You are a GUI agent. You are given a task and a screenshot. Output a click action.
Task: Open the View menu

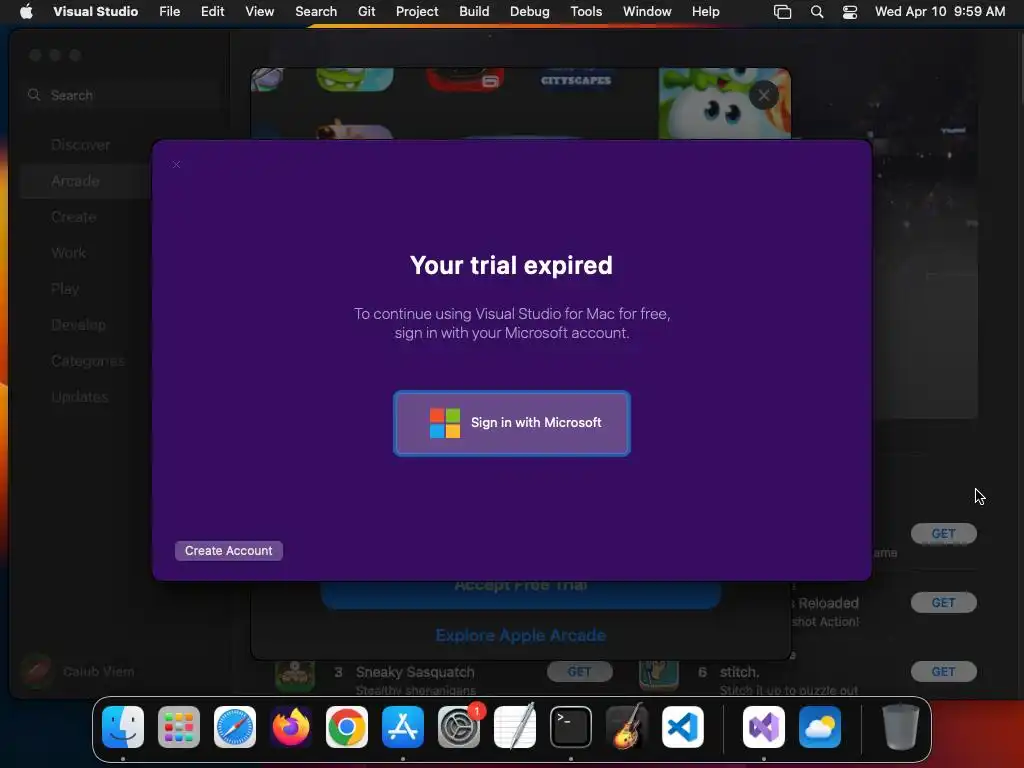tap(259, 11)
